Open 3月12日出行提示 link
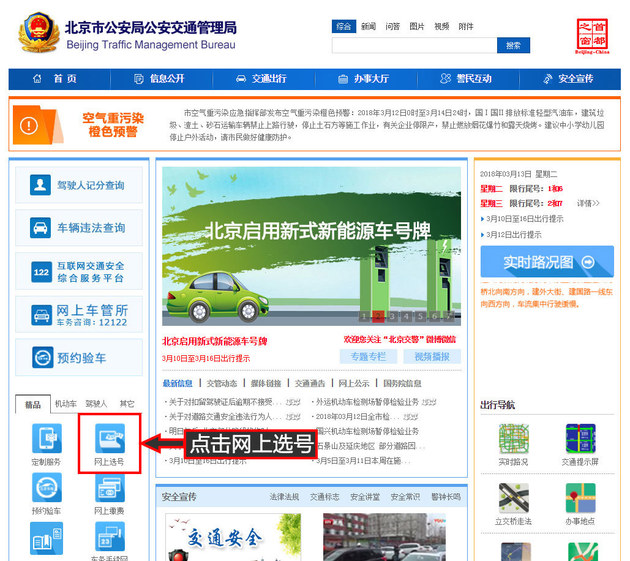630x561 pixels. click(514, 235)
